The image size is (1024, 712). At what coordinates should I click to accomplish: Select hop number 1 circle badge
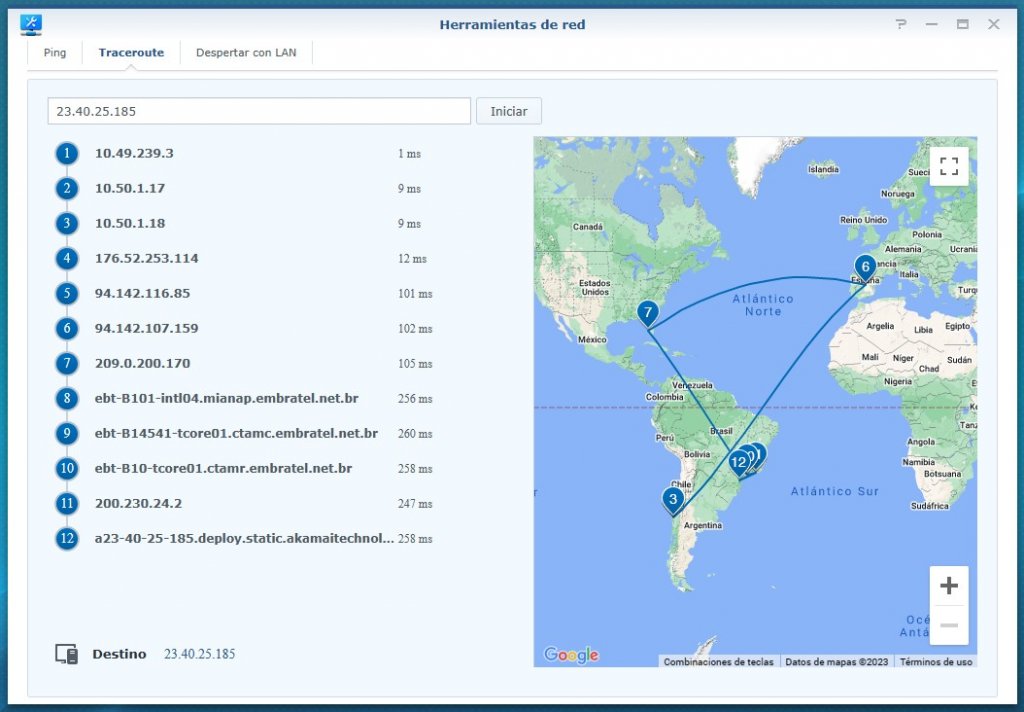pyautogui.click(x=67, y=154)
